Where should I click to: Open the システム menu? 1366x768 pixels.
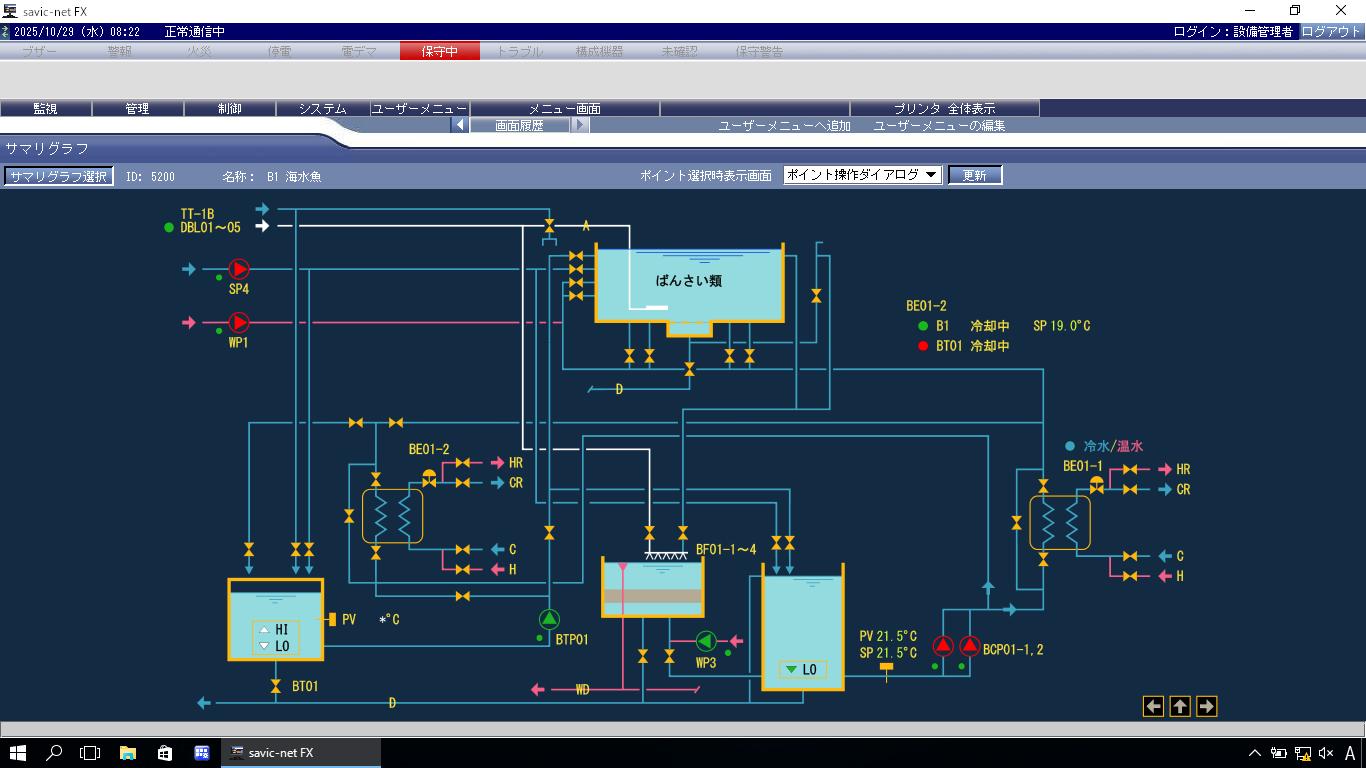tap(322, 108)
